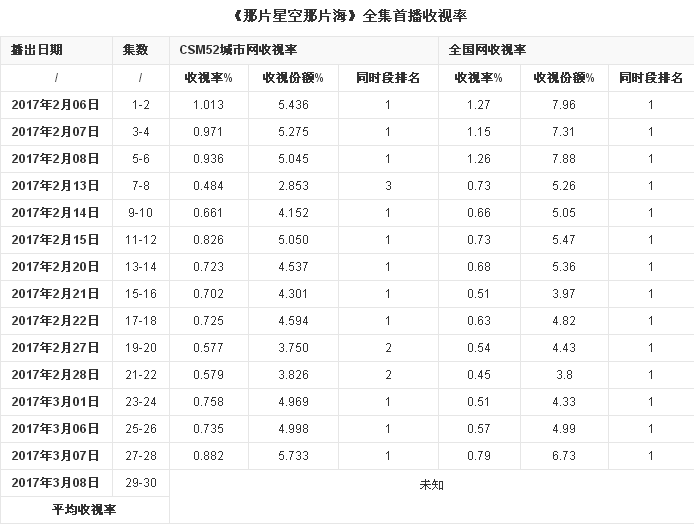Click the 平均收视率 row label
This screenshot has height=527, width=694.
pyautogui.click(x=84, y=510)
